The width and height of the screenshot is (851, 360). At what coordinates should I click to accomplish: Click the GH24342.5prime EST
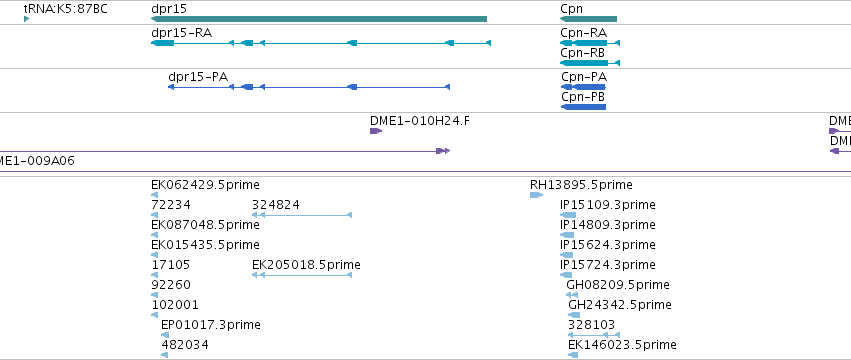pos(574,315)
